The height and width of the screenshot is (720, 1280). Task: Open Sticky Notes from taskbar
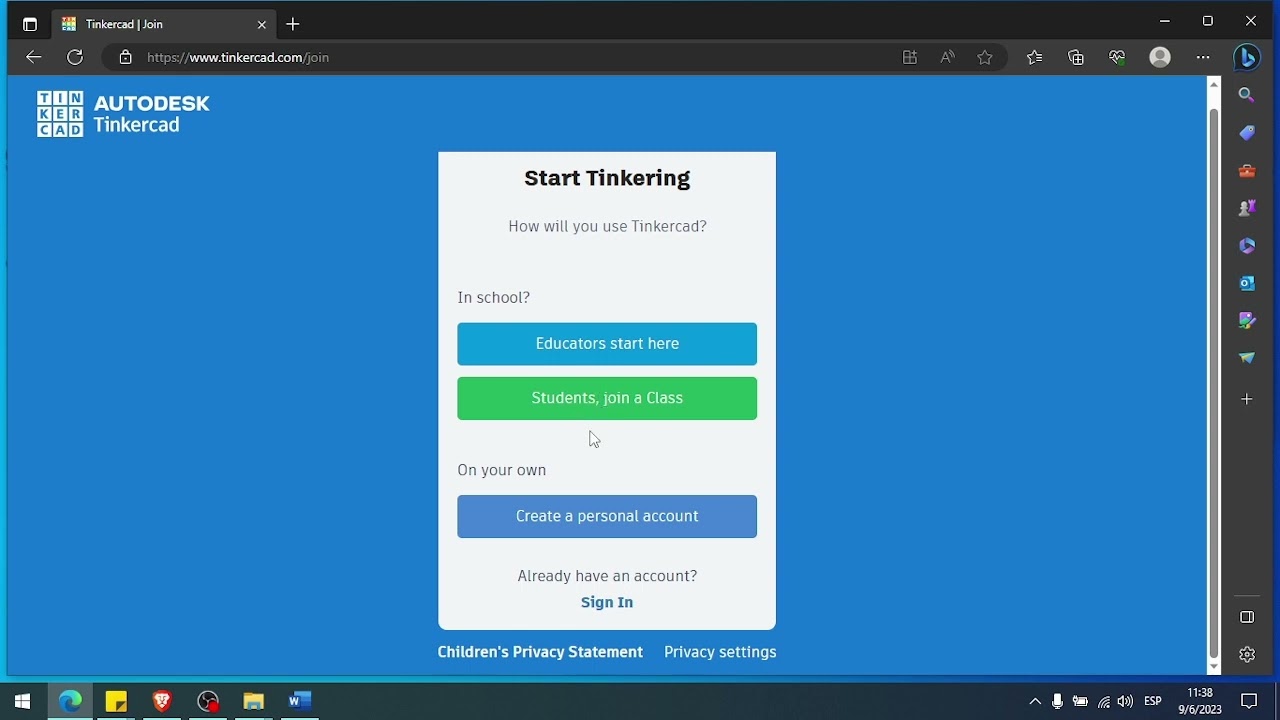pos(116,701)
